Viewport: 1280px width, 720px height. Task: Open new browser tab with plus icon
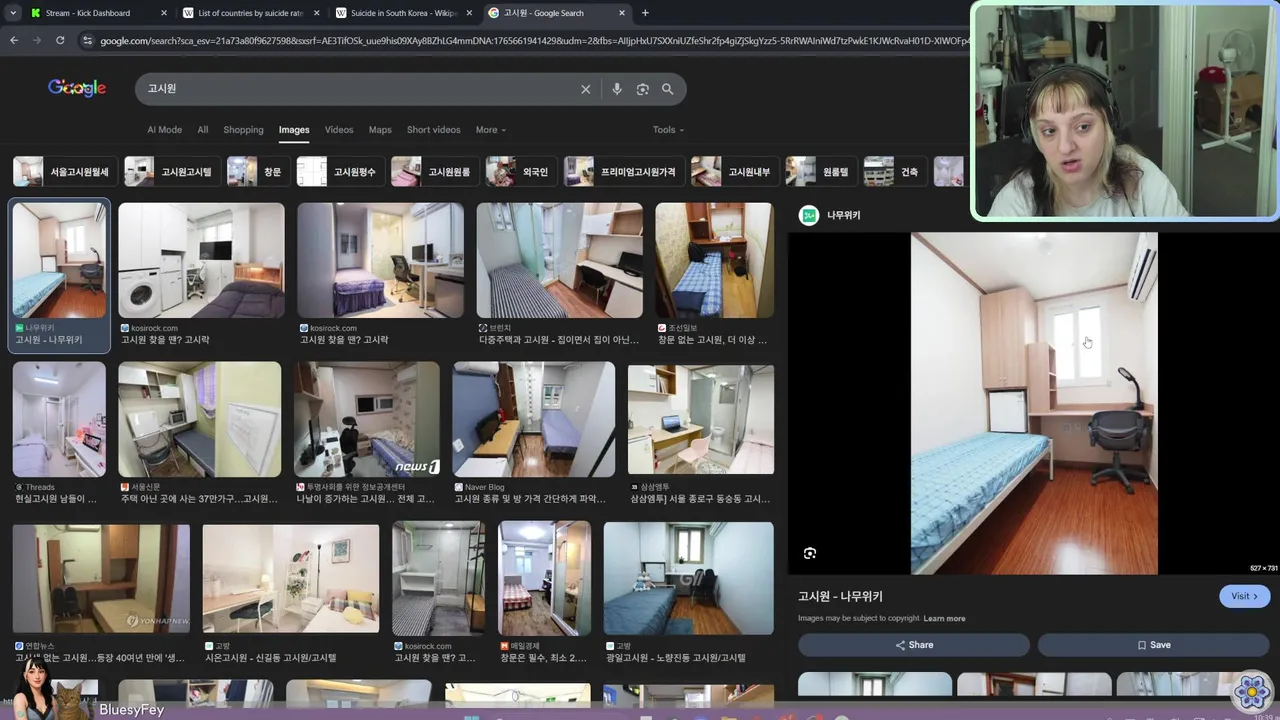point(645,13)
